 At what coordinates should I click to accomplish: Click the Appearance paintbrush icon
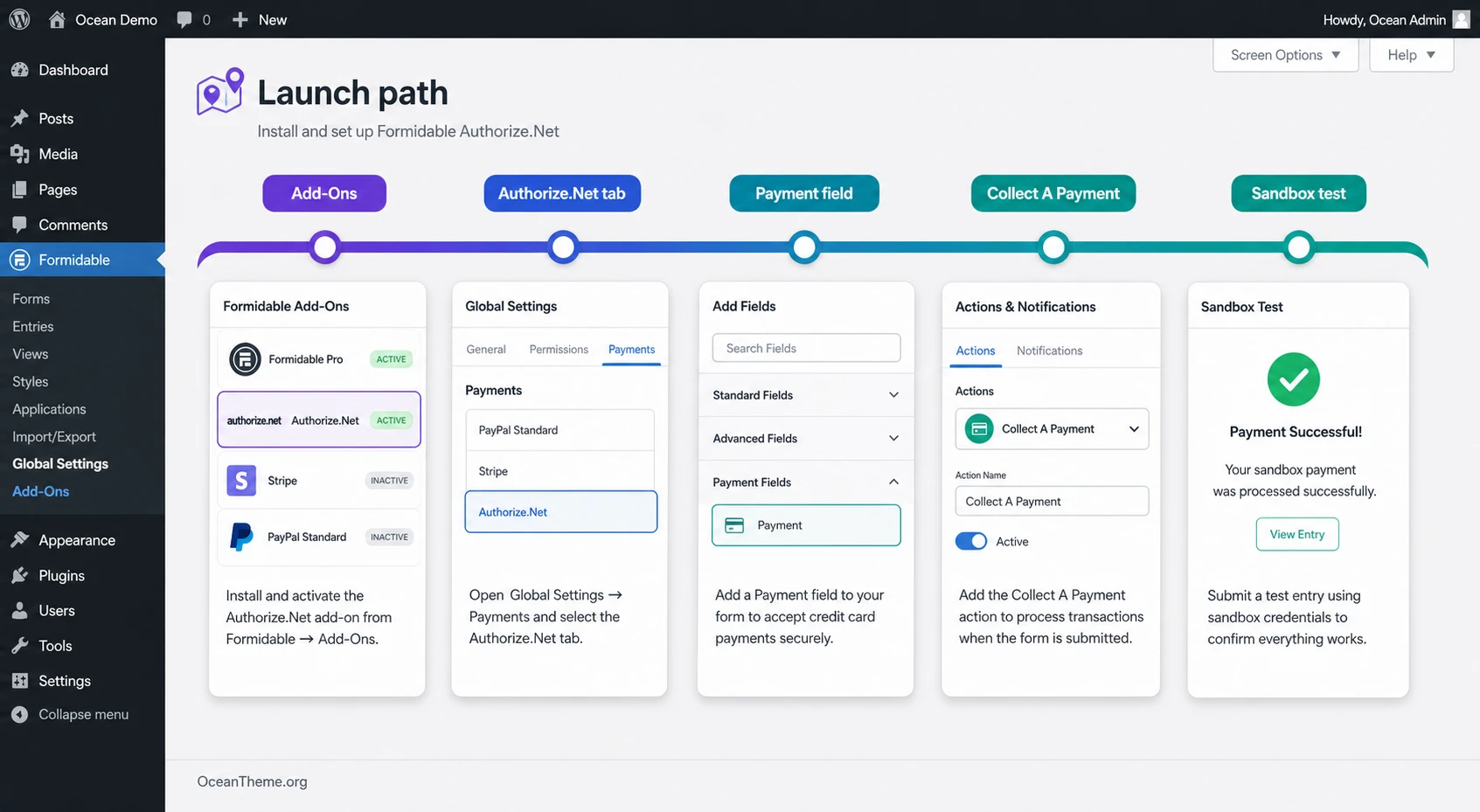pos(19,540)
